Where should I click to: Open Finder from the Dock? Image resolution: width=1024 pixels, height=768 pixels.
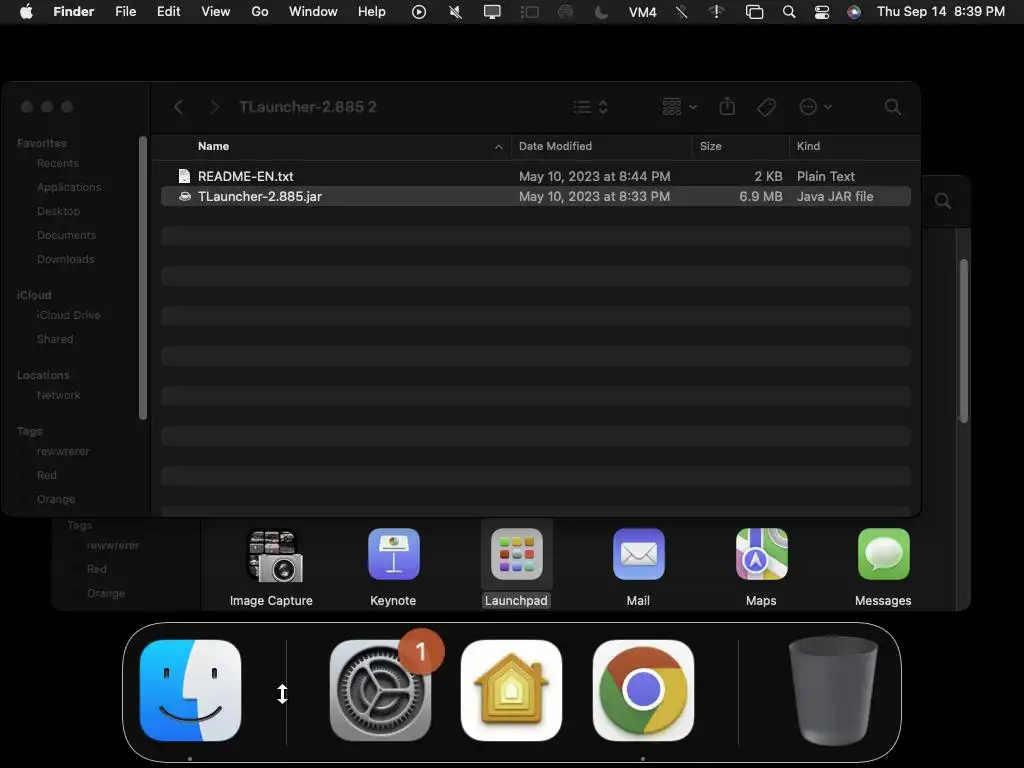[x=190, y=690]
